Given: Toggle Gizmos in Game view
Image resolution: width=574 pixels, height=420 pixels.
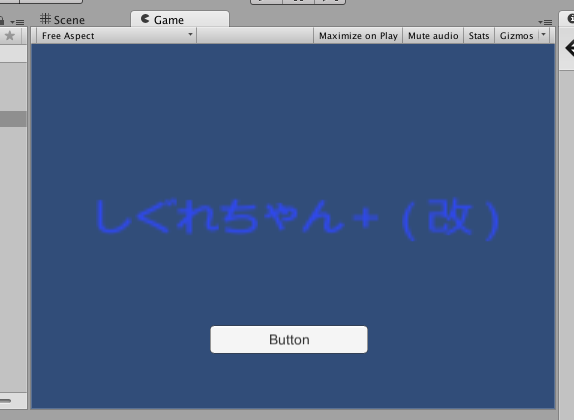Looking at the screenshot, I should (x=516, y=36).
